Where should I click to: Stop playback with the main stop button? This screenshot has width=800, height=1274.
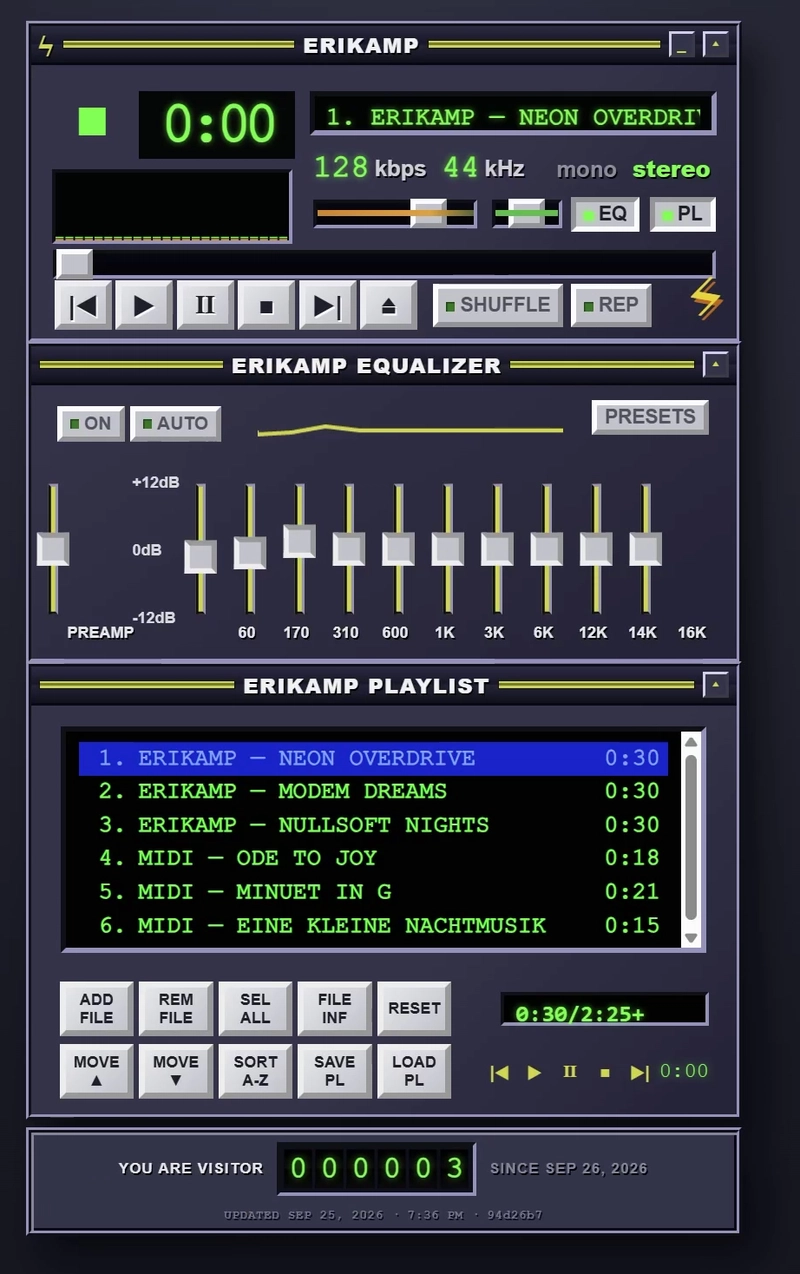pos(266,306)
